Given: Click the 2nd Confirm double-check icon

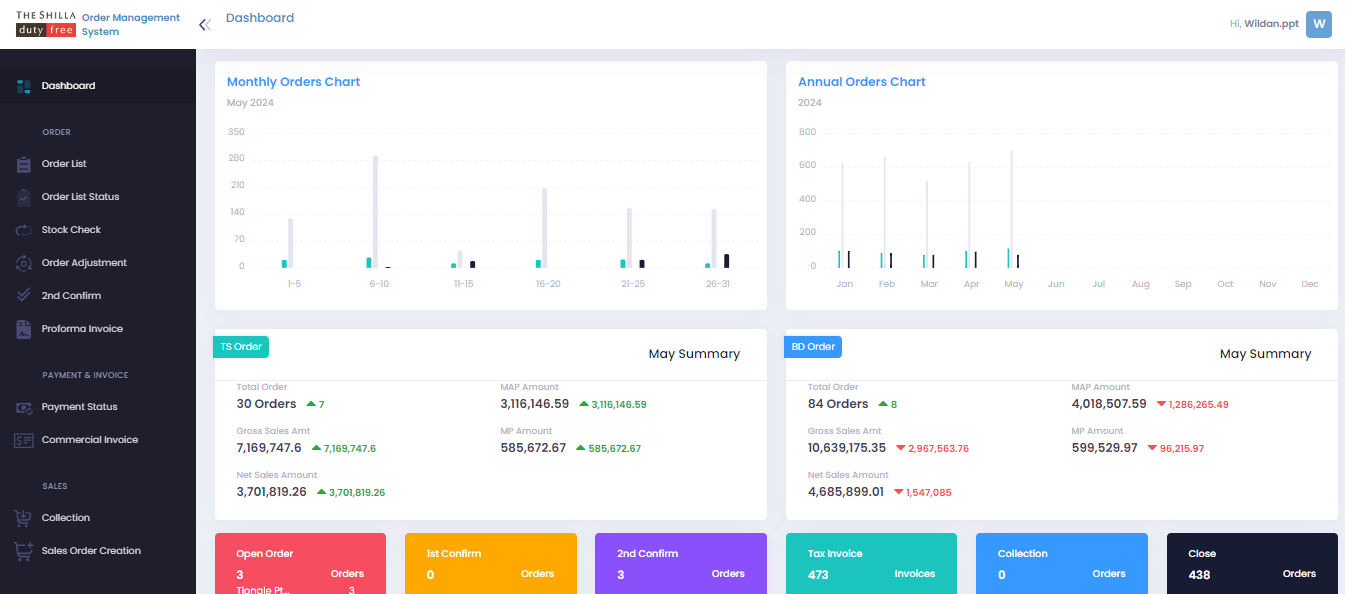Looking at the screenshot, I should (x=23, y=296).
